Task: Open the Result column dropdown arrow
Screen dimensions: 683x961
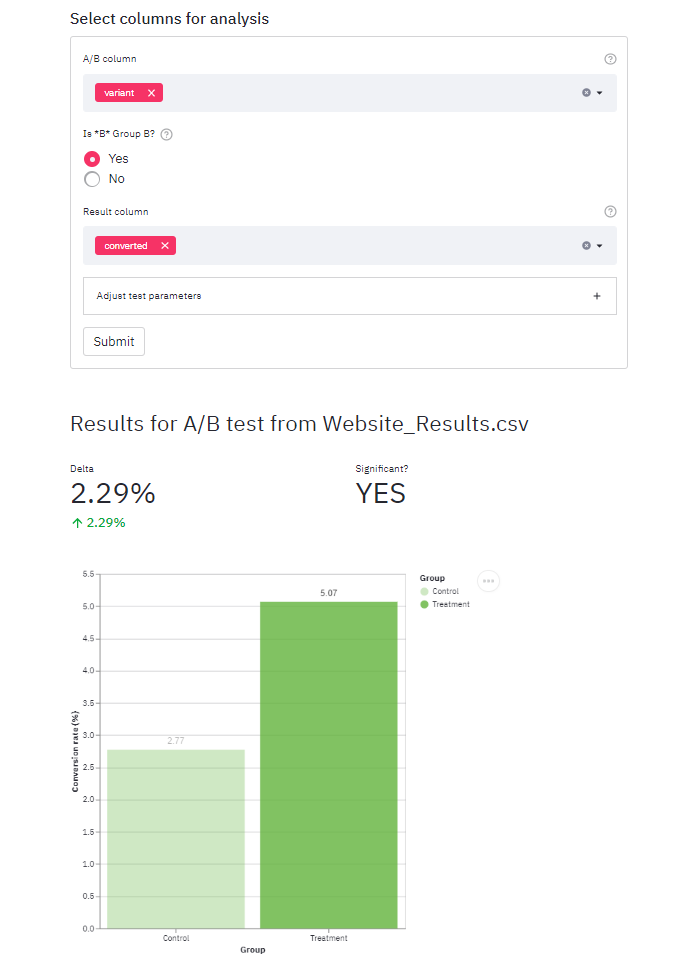Action: tap(600, 246)
